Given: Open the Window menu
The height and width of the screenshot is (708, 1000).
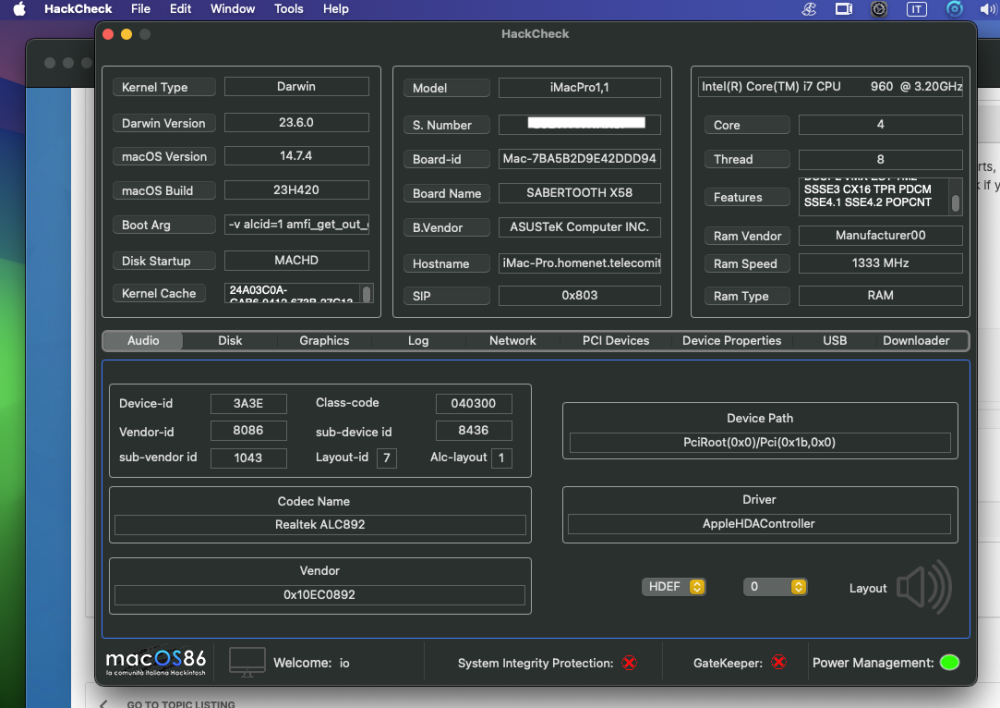Looking at the screenshot, I should point(233,9).
